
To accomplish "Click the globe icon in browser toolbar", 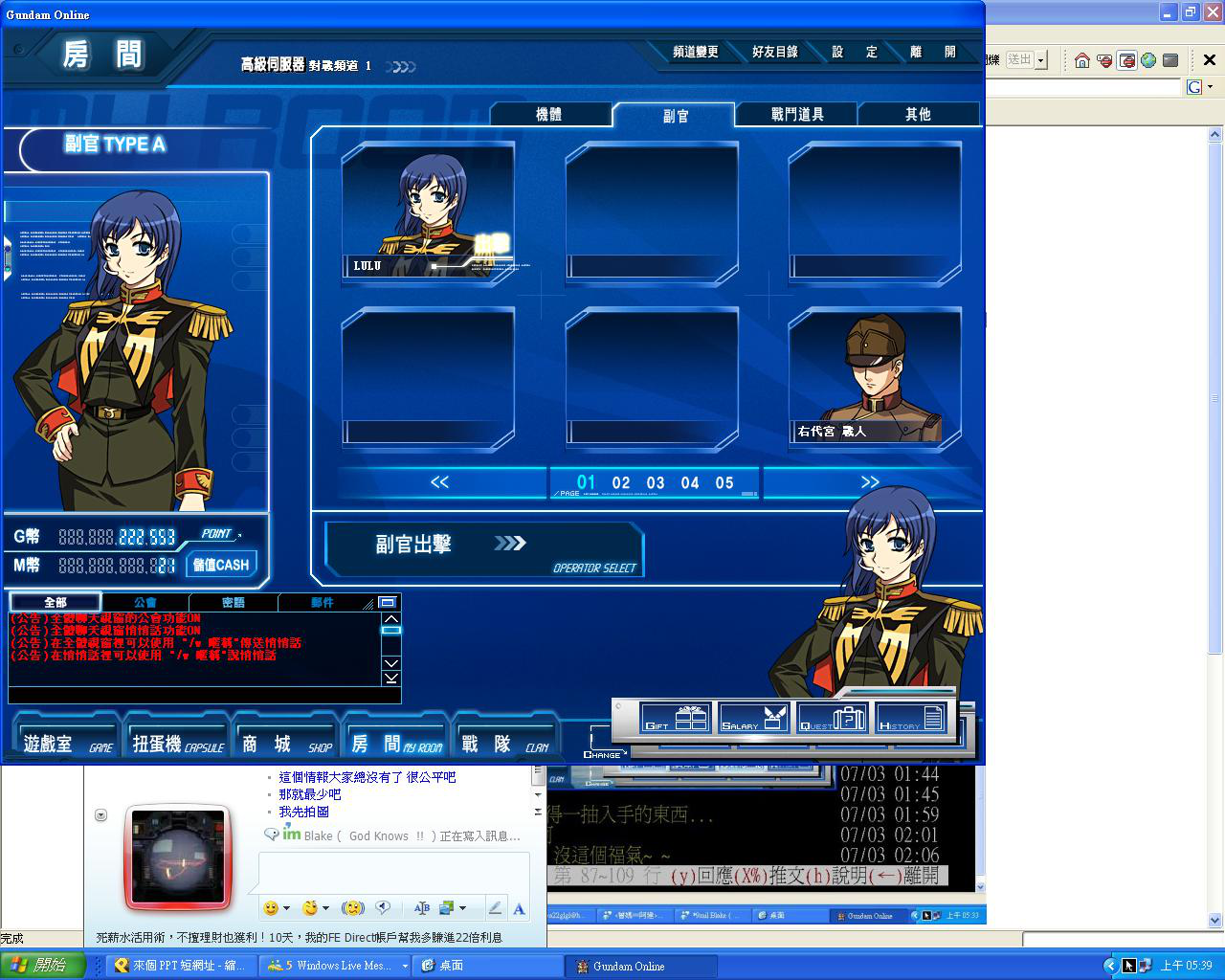I will click(1148, 60).
